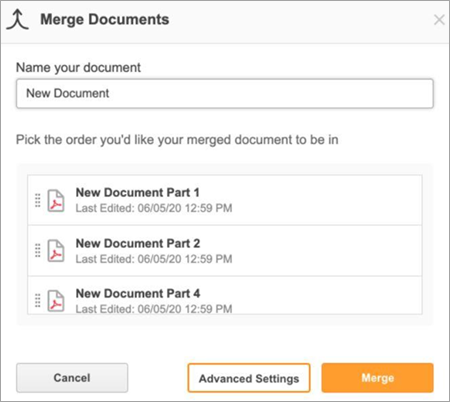Viewport: 450px width, 402px height.
Task: Select New Document Part 1 title
Action: coord(137,192)
